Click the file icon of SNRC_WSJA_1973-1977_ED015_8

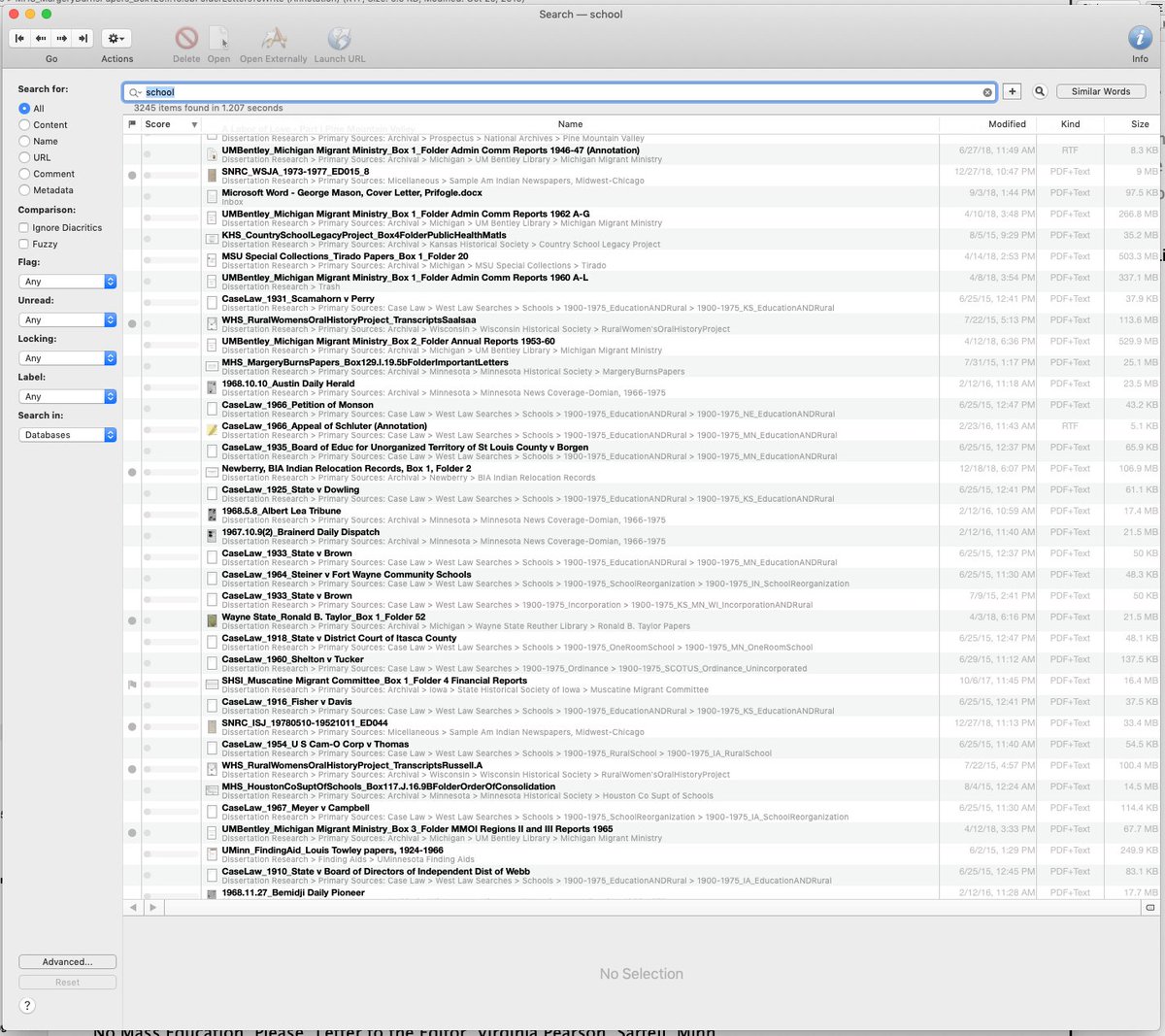[x=212, y=176]
